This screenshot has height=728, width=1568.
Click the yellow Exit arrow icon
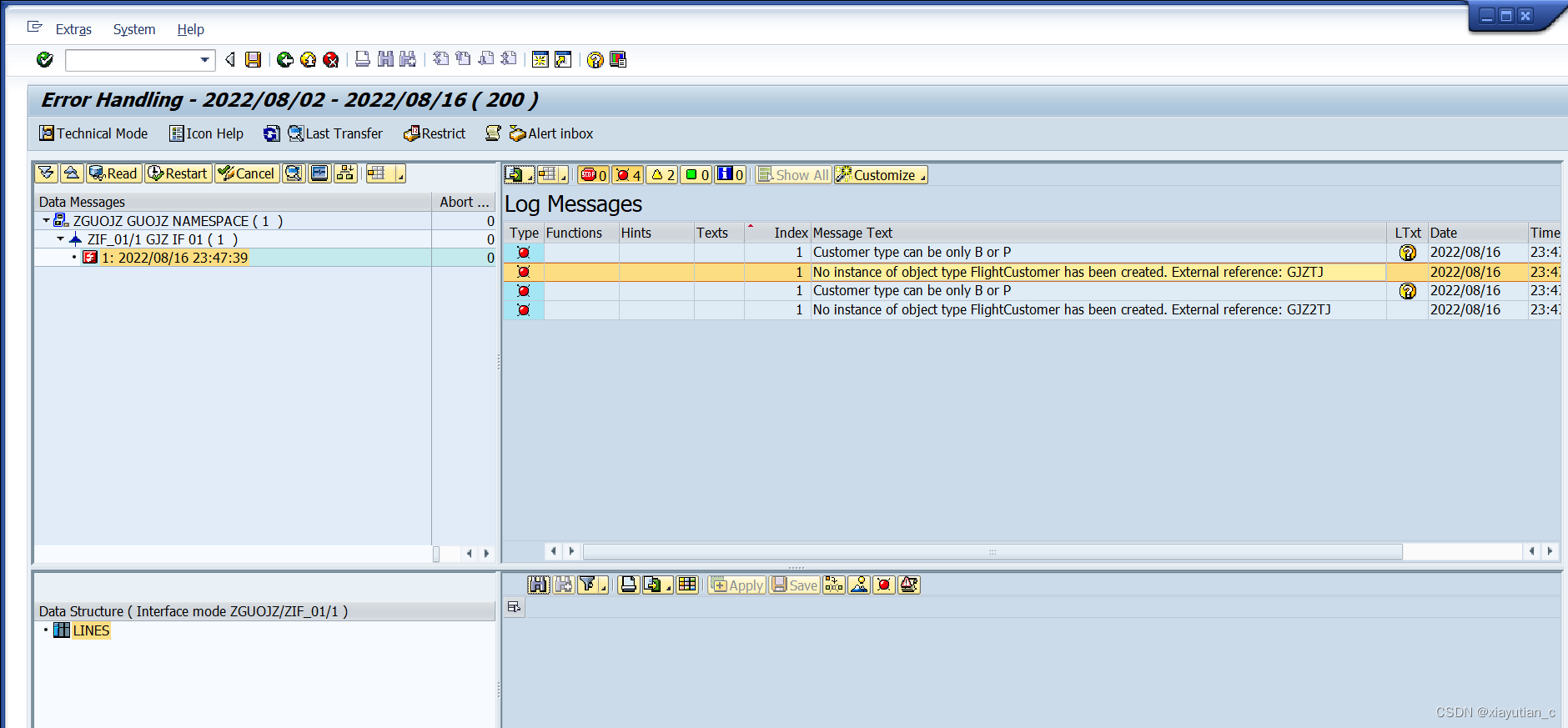point(308,59)
